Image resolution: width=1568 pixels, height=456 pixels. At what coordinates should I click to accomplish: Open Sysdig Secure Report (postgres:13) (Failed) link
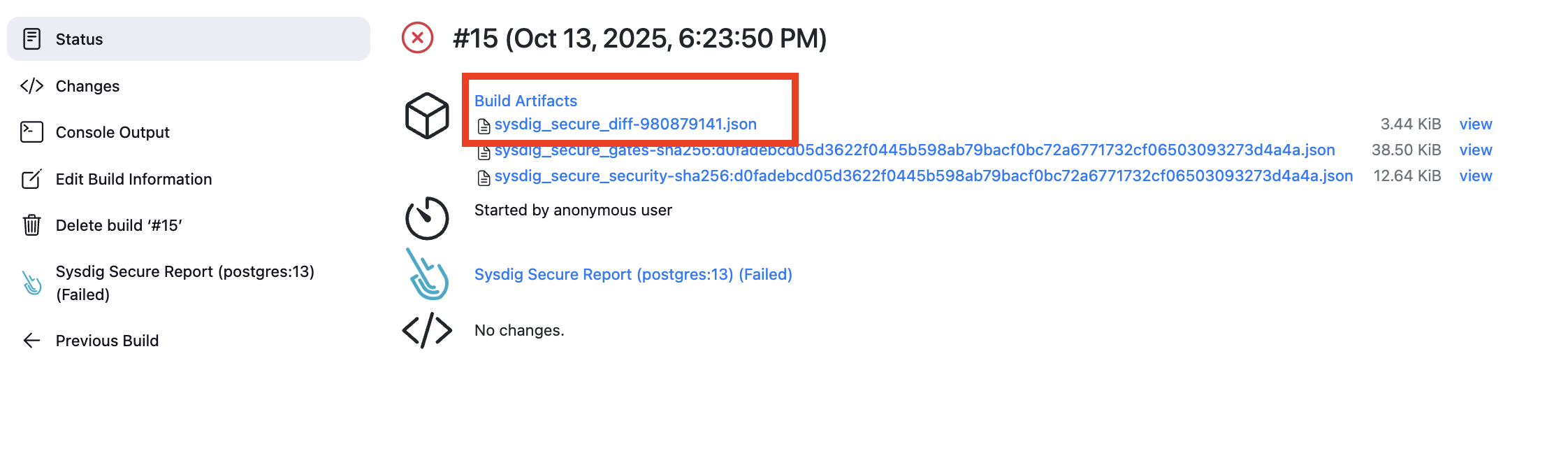coord(633,274)
